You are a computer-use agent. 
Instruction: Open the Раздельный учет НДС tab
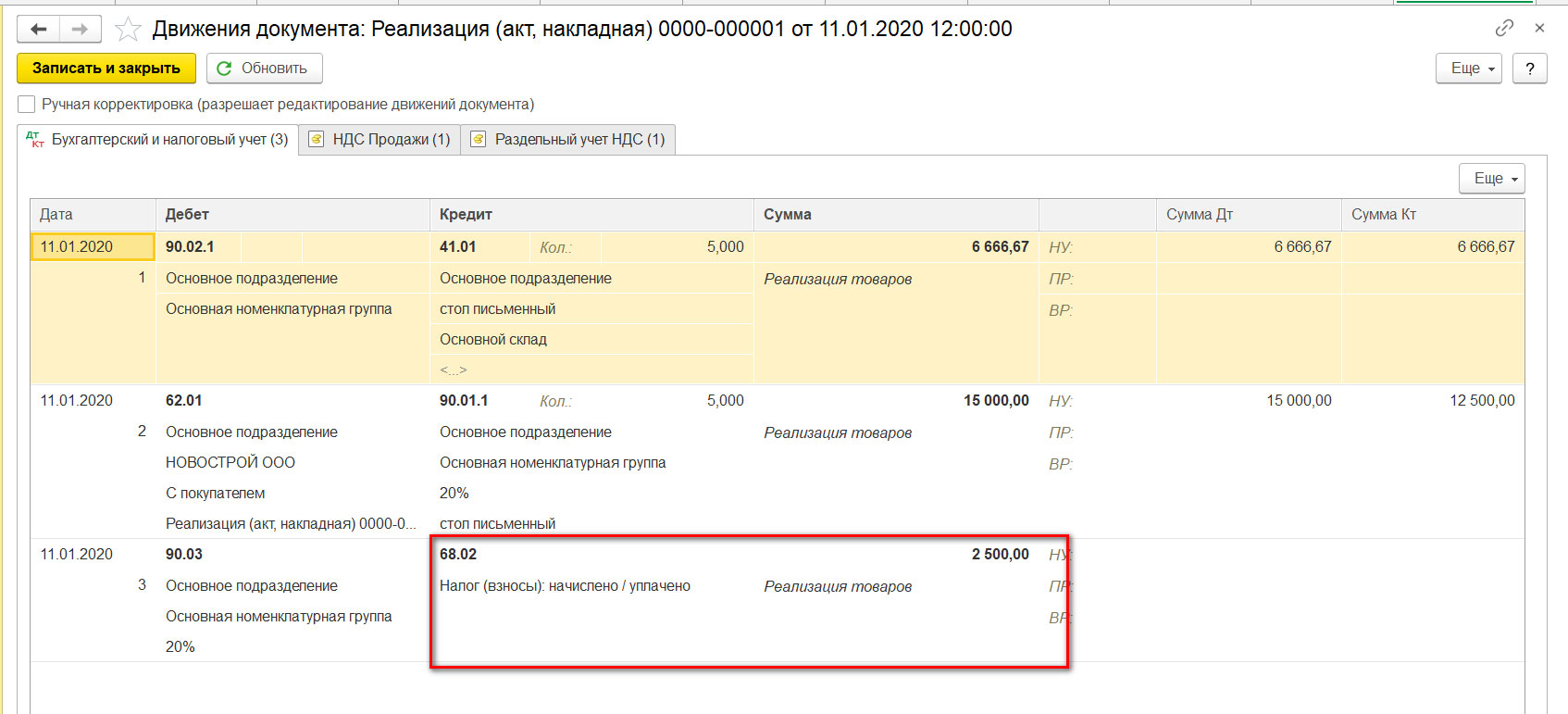(x=568, y=140)
